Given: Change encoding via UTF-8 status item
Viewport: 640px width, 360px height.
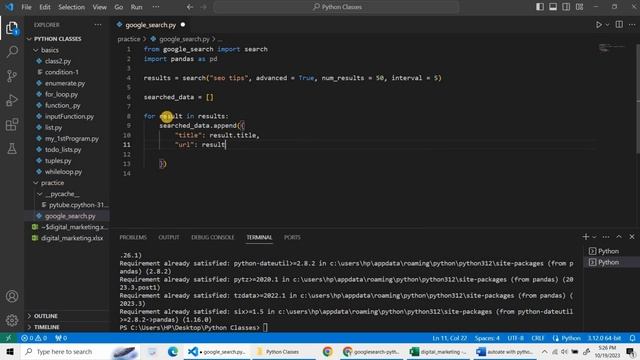Looking at the screenshot, I should pos(516,338).
